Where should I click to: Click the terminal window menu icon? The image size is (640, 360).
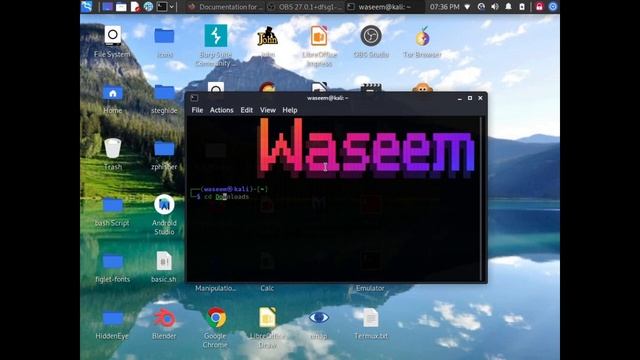pyautogui.click(x=194, y=98)
